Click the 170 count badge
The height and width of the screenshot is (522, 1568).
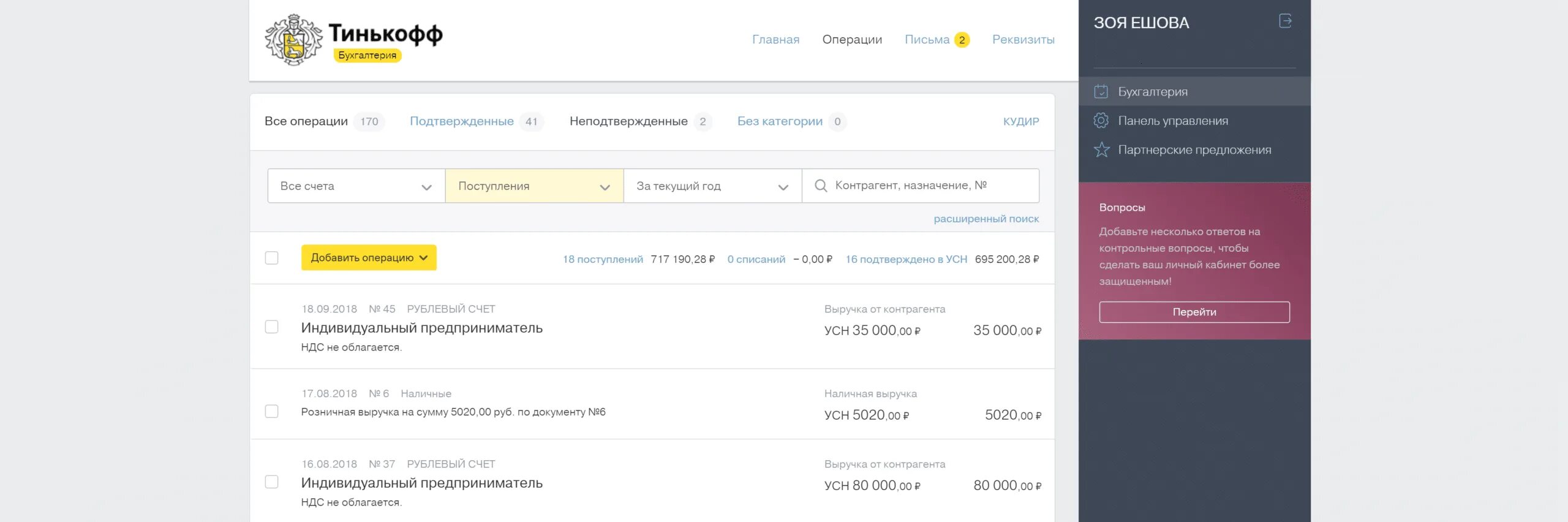369,121
